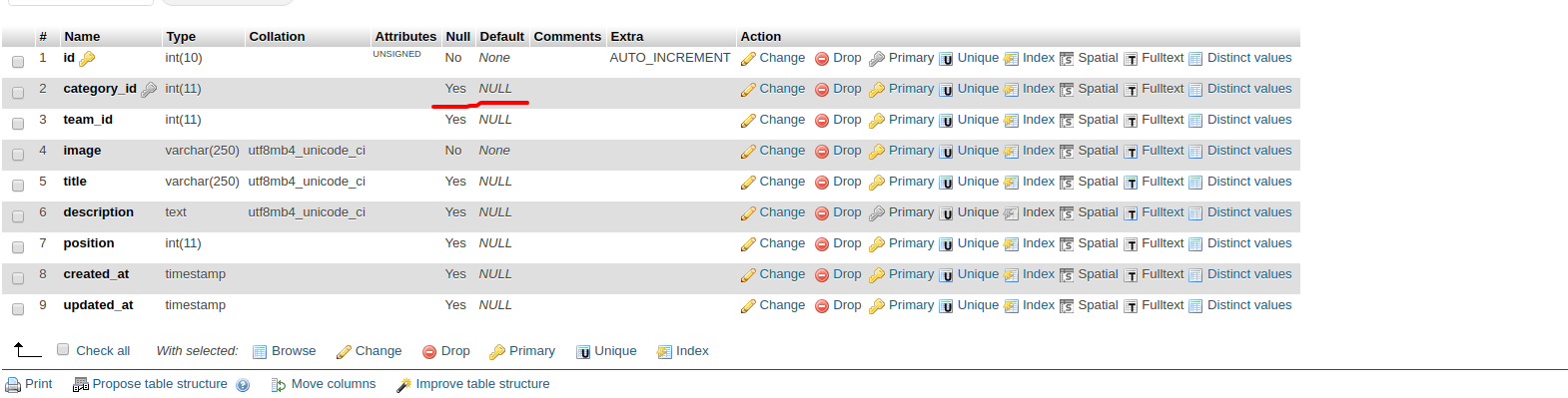
Task: Sort by the Name column header
Action: [82, 37]
